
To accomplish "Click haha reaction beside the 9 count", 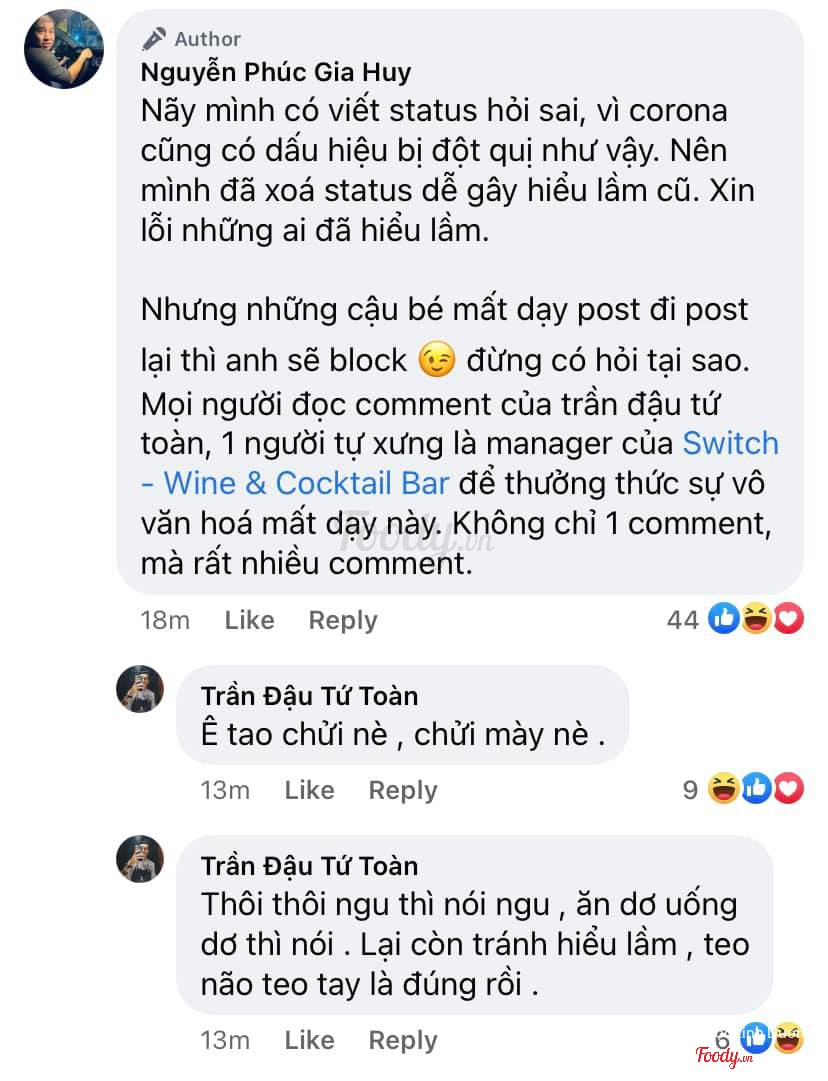I will coord(724,789).
